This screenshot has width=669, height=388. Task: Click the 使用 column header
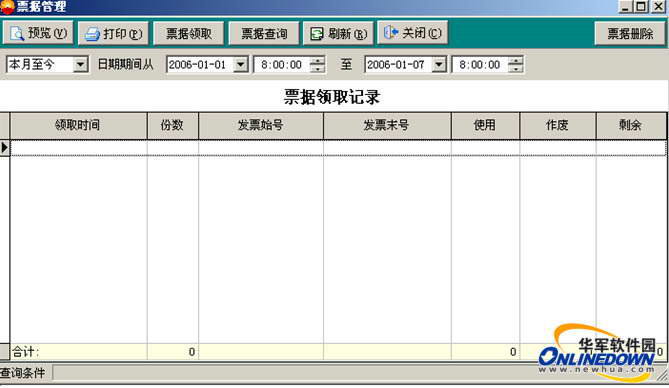[x=485, y=125]
